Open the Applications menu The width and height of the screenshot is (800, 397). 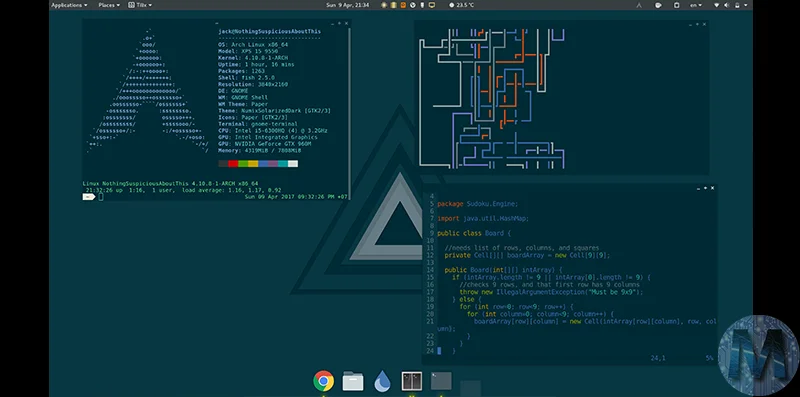coord(69,5)
